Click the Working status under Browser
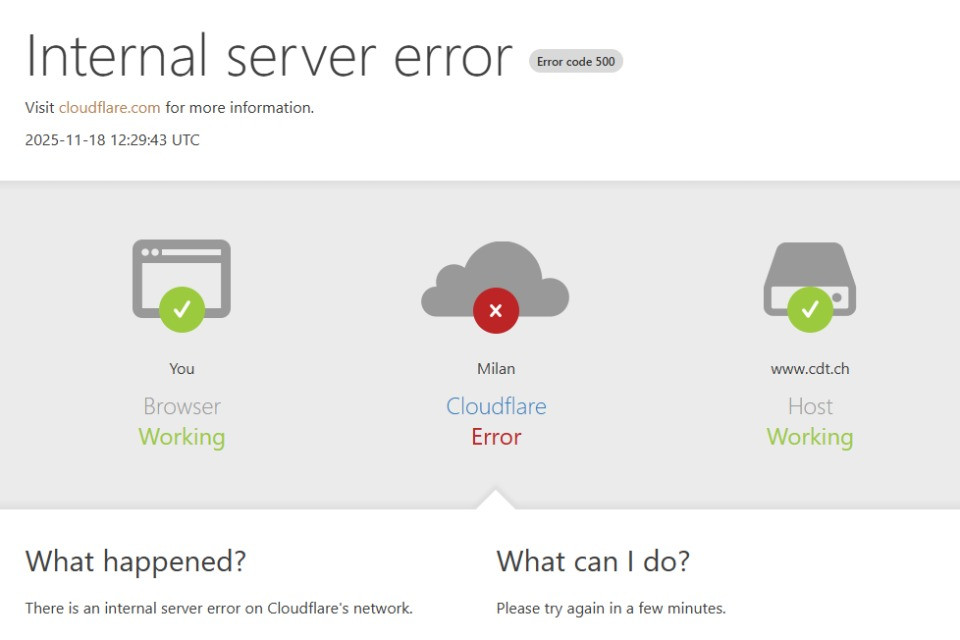The width and height of the screenshot is (960, 640). [181, 437]
